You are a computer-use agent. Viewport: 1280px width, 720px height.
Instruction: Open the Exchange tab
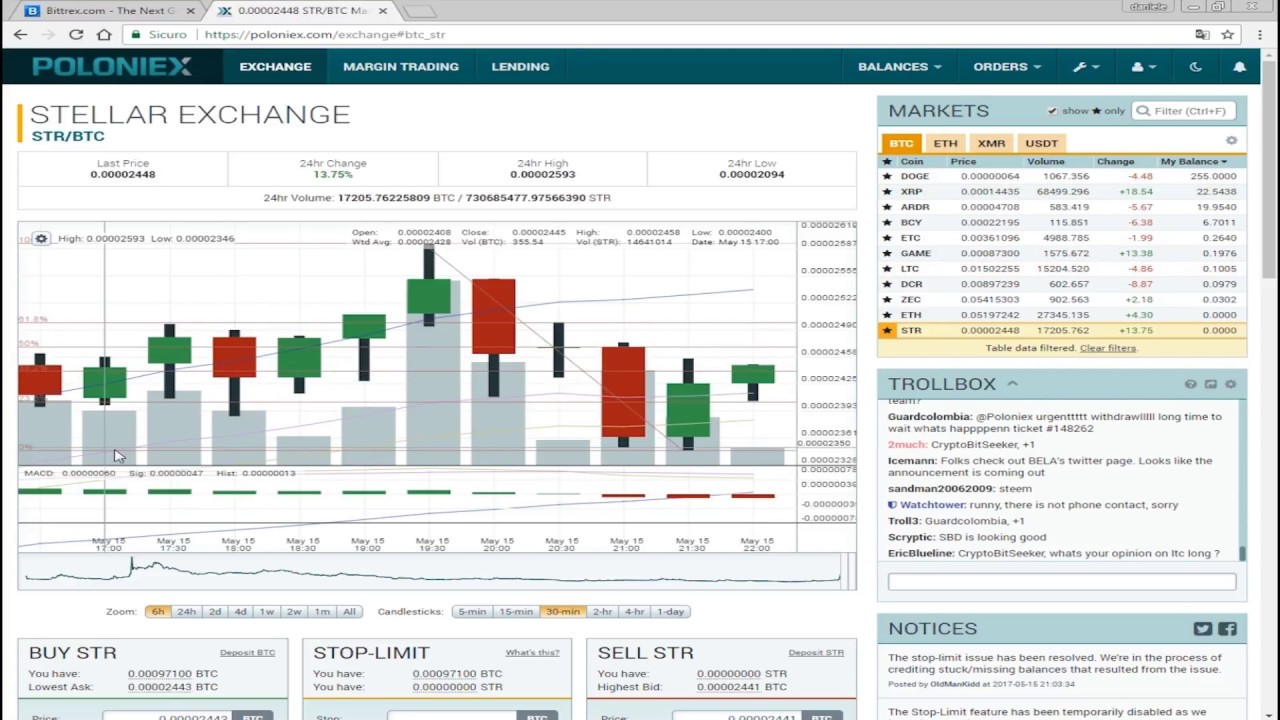(275, 67)
